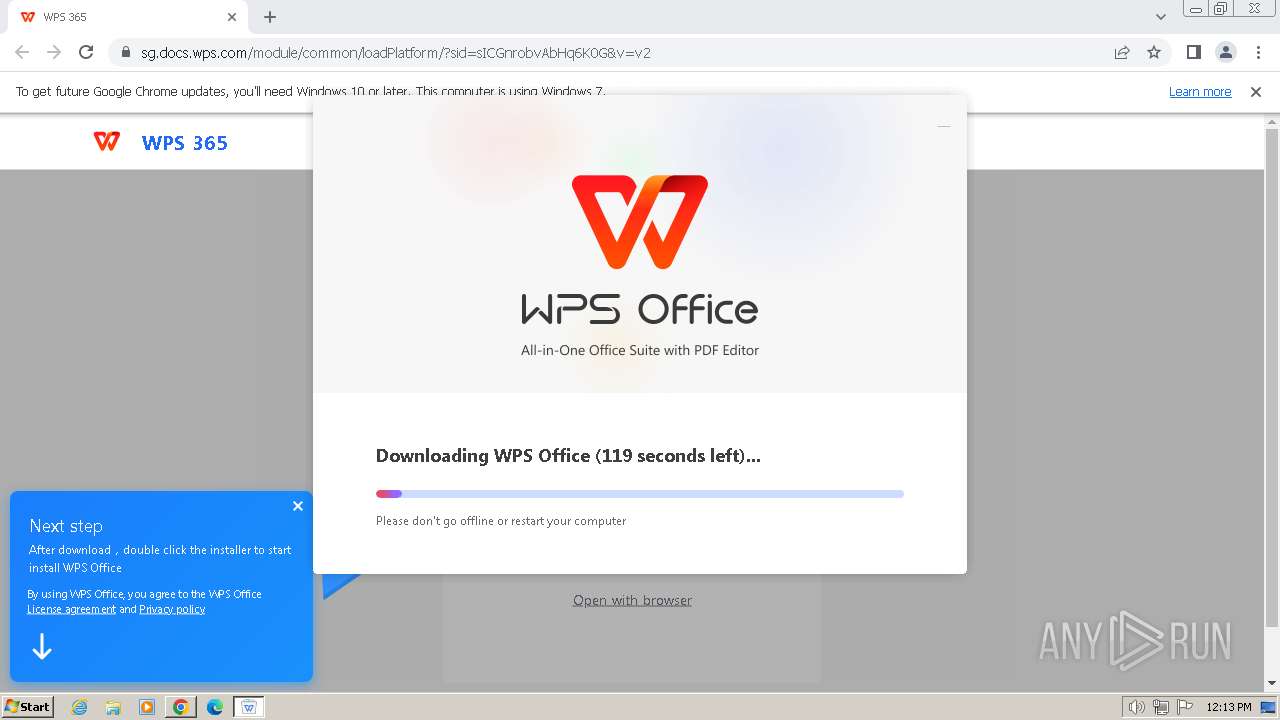
Task: Select the Downloading WPS Office status text
Action: (568, 456)
